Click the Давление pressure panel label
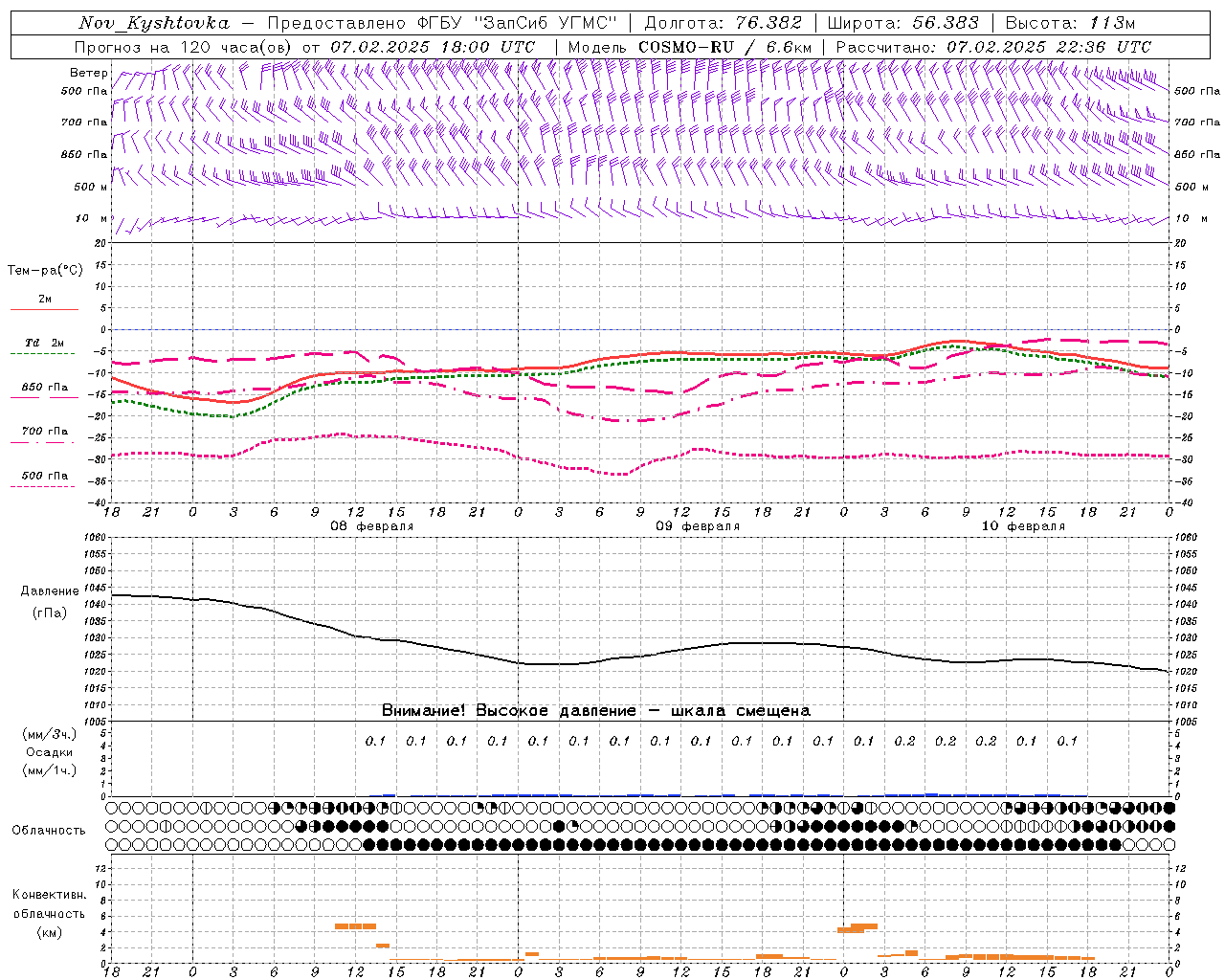 (x=50, y=591)
